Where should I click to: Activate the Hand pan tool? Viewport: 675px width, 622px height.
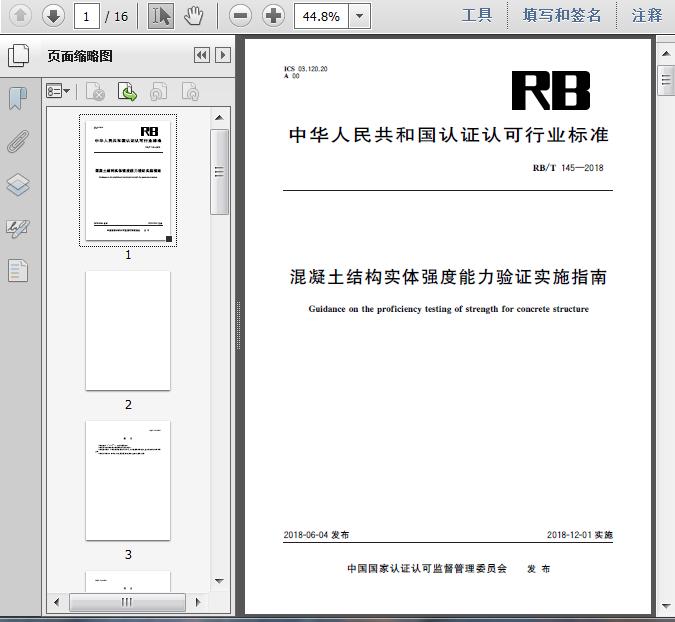click(x=193, y=15)
